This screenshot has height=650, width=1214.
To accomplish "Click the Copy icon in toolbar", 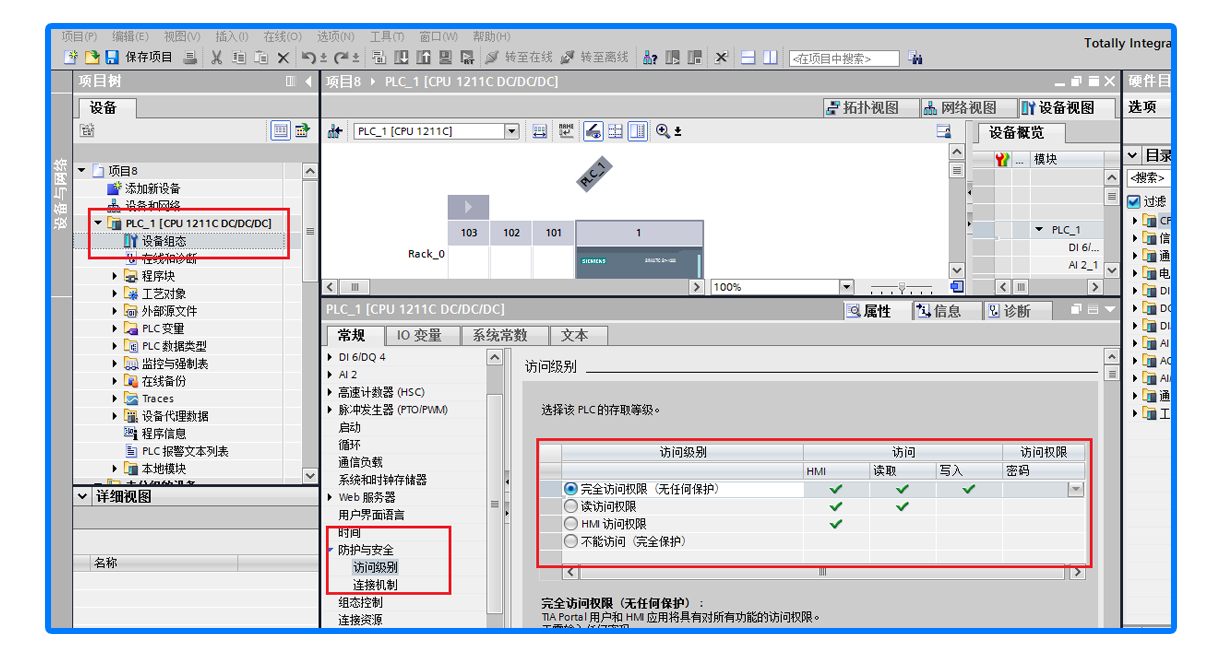I will pyautogui.click(x=239, y=57).
